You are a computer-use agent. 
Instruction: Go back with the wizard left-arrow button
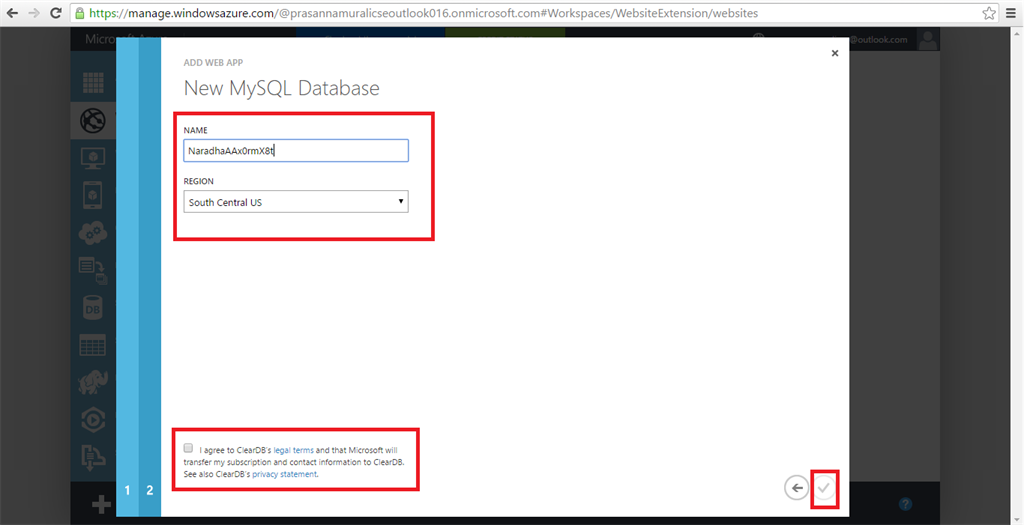click(x=796, y=488)
